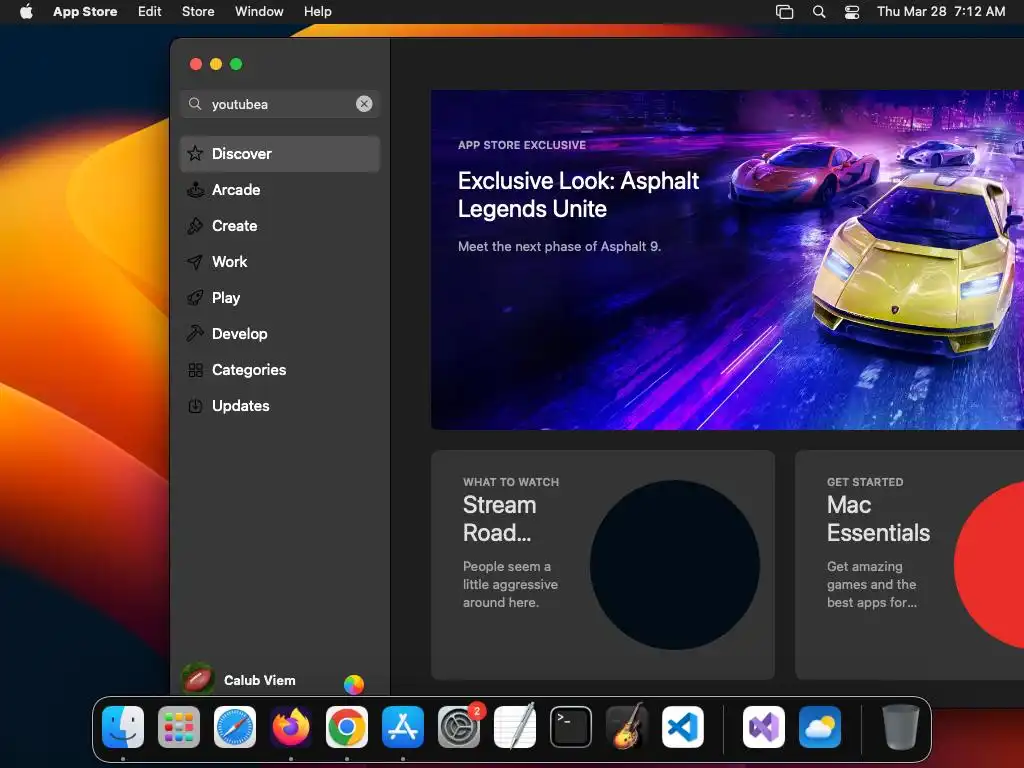Click "Meet the next phase of Asphalt 9." text
The width and height of the screenshot is (1024, 768).
point(559,246)
